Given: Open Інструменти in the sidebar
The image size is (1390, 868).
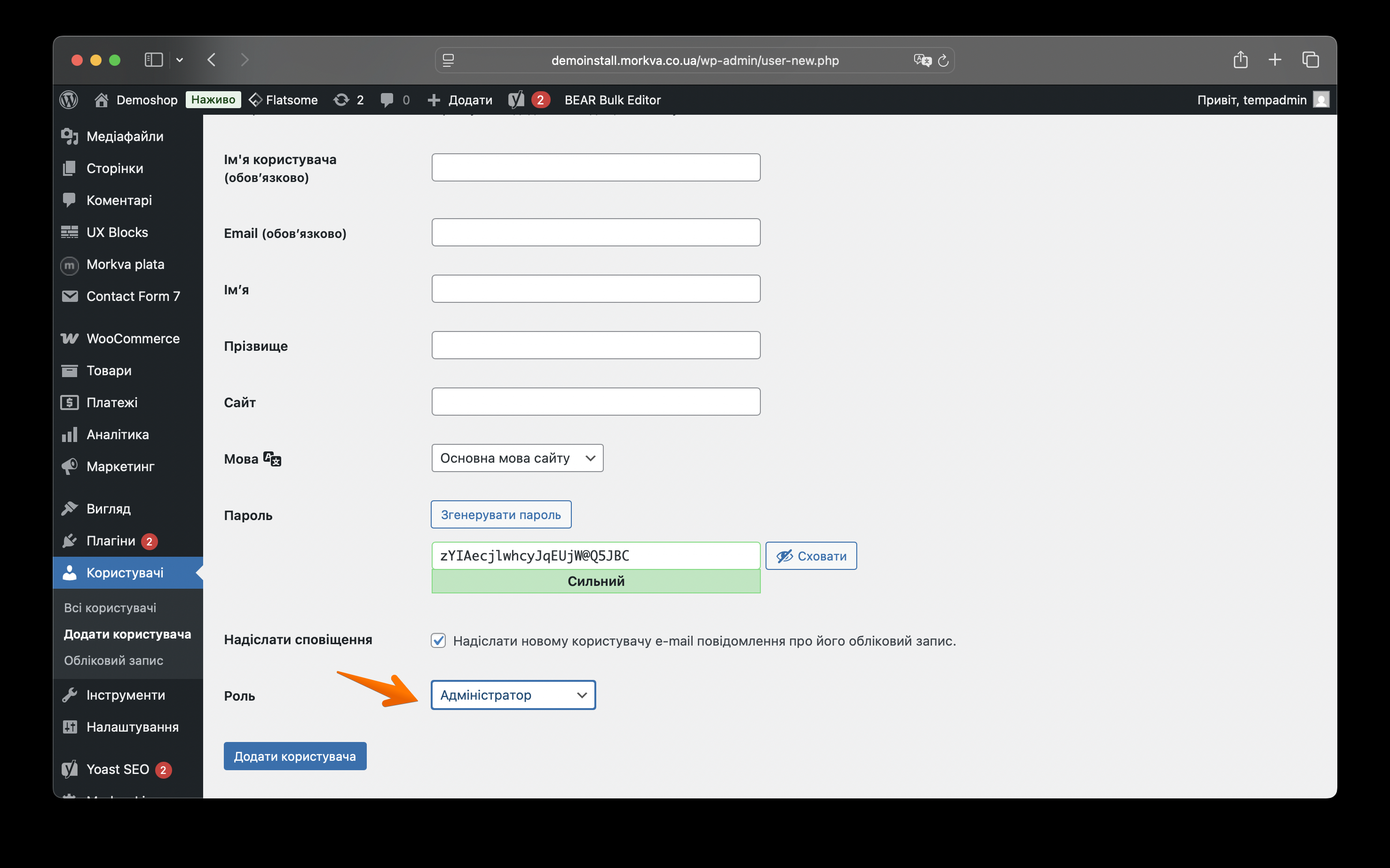Looking at the screenshot, I should [x=128, y=695].
